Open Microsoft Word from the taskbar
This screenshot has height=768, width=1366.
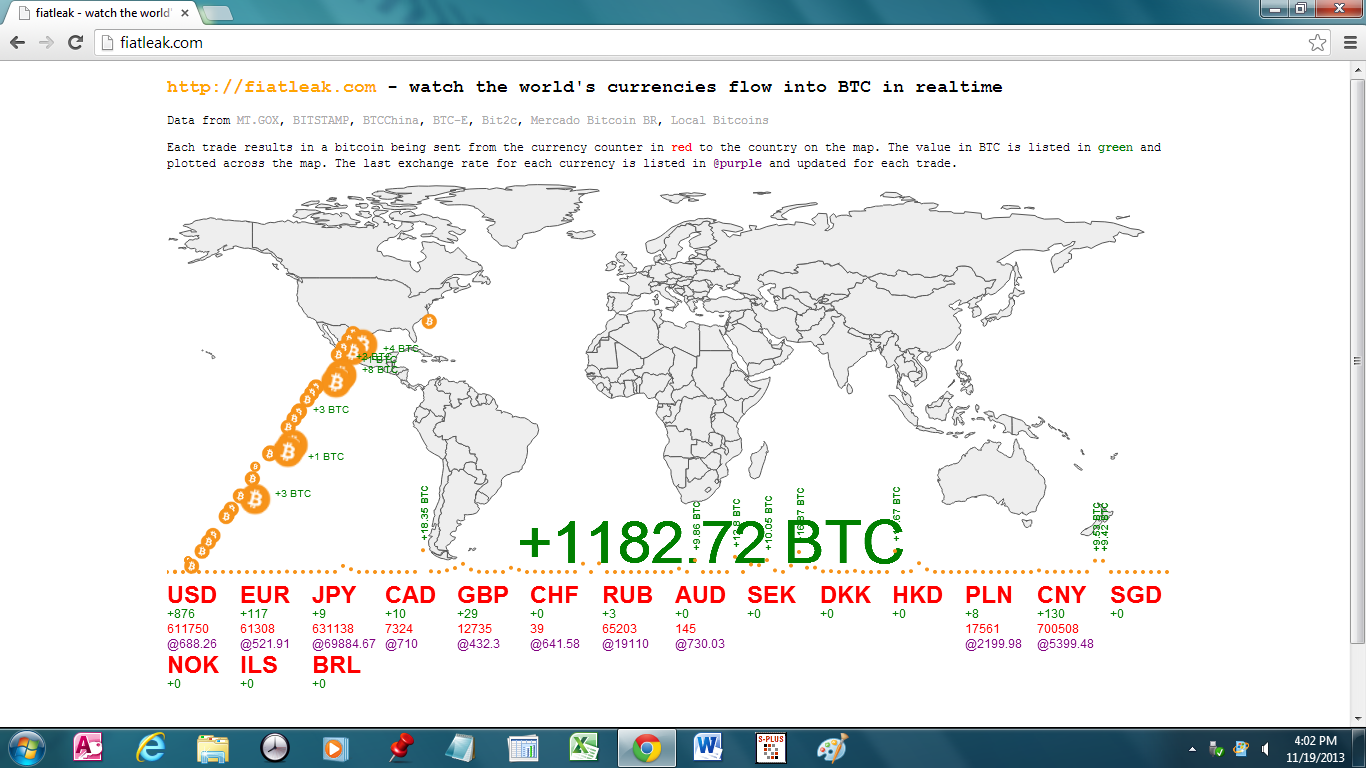[708, 748]
